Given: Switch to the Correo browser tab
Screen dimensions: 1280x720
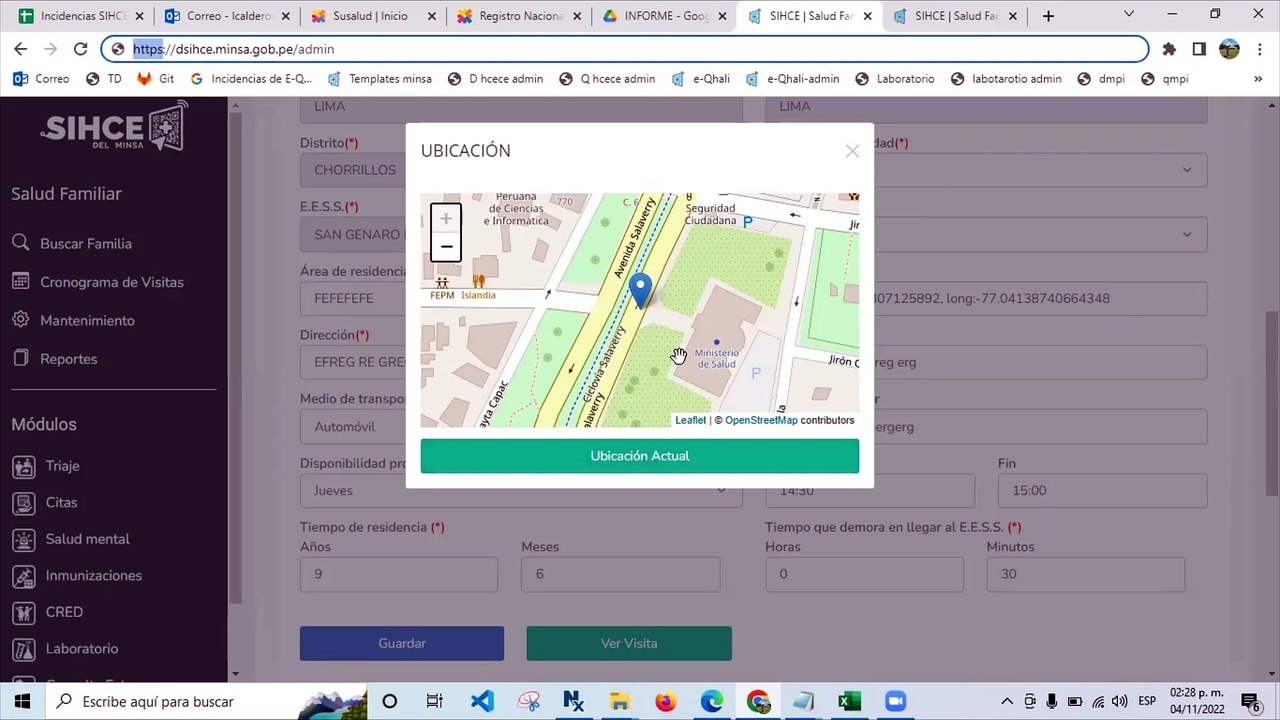Looking at the screenshot, I should [x=227, y=16].
